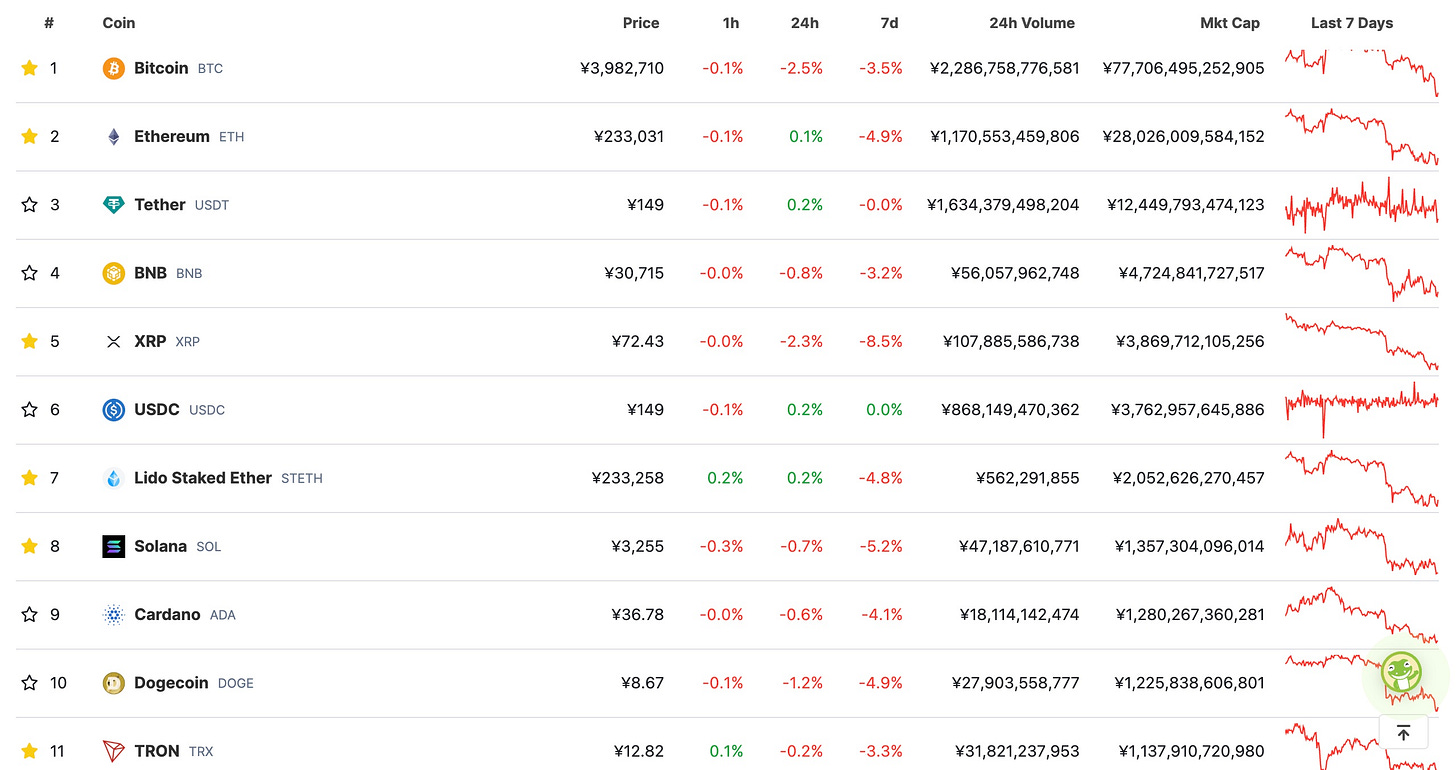Click Bitcoin price ¥3,982,710
The width and height of the screenshot is (1456, 770).
pyautogui.click(x=622, y=68)
